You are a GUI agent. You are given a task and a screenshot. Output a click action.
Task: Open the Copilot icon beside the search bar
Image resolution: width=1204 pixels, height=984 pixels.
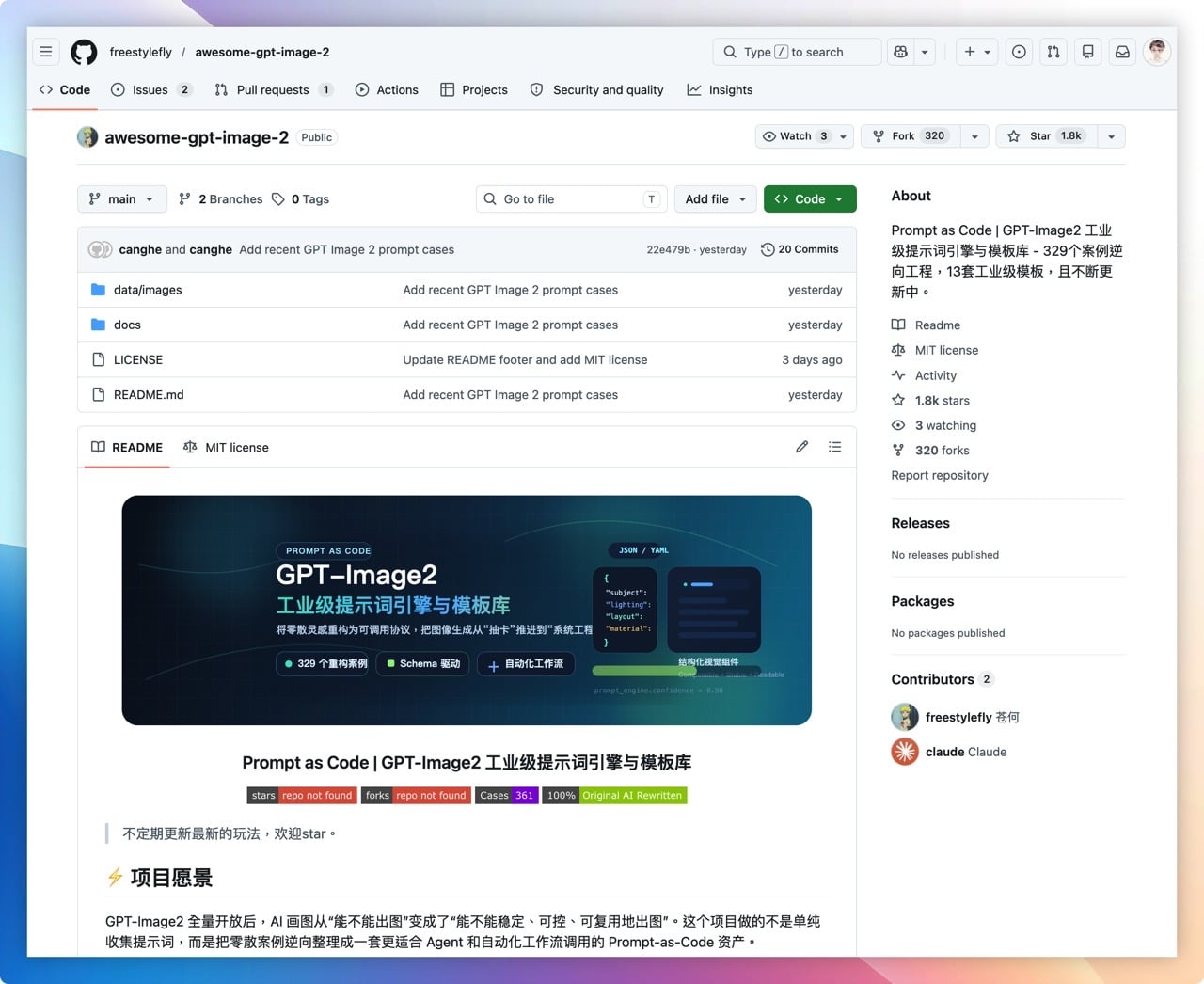tap(901, 52)
